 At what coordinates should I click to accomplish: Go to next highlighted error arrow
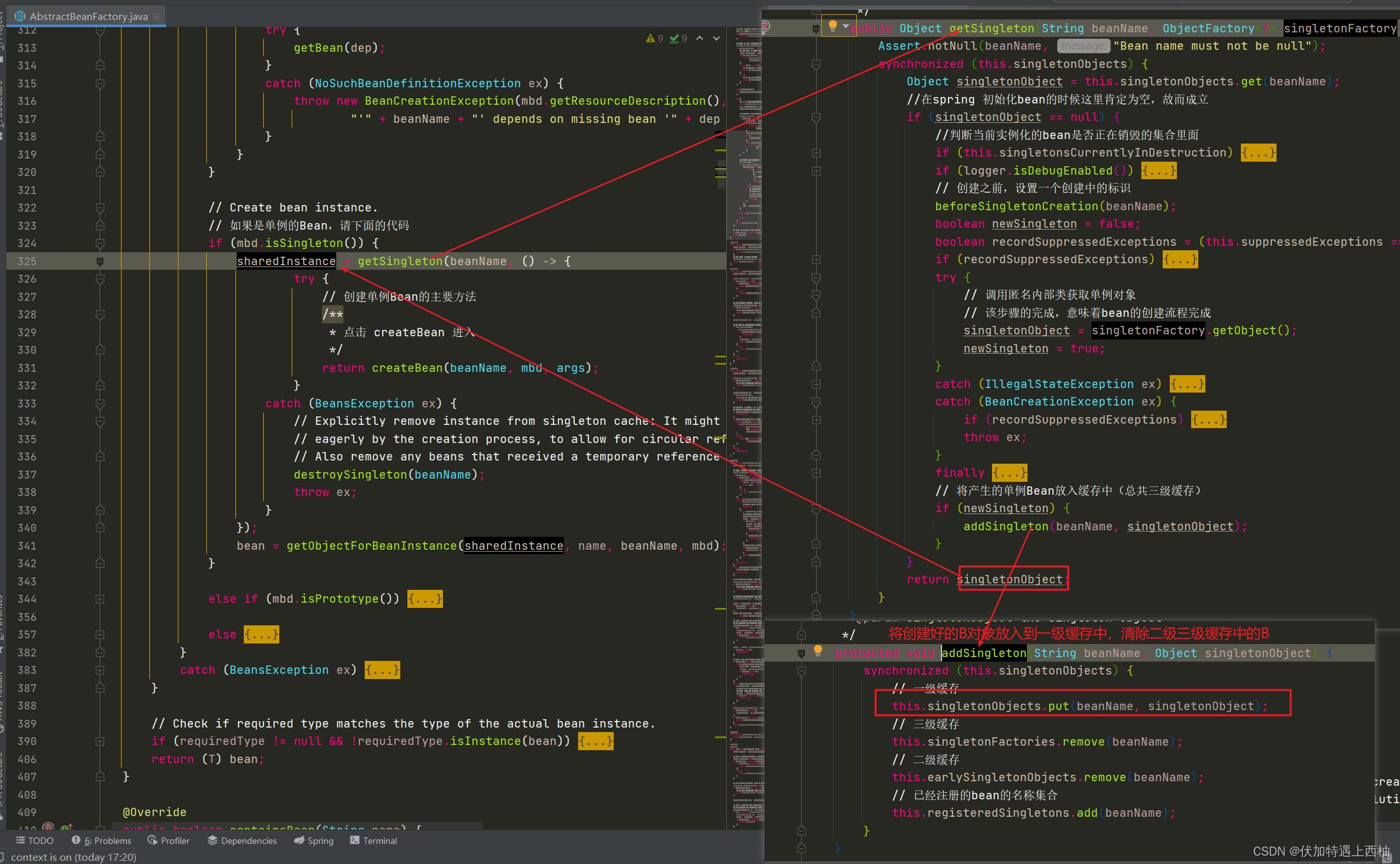pos(716,39)
